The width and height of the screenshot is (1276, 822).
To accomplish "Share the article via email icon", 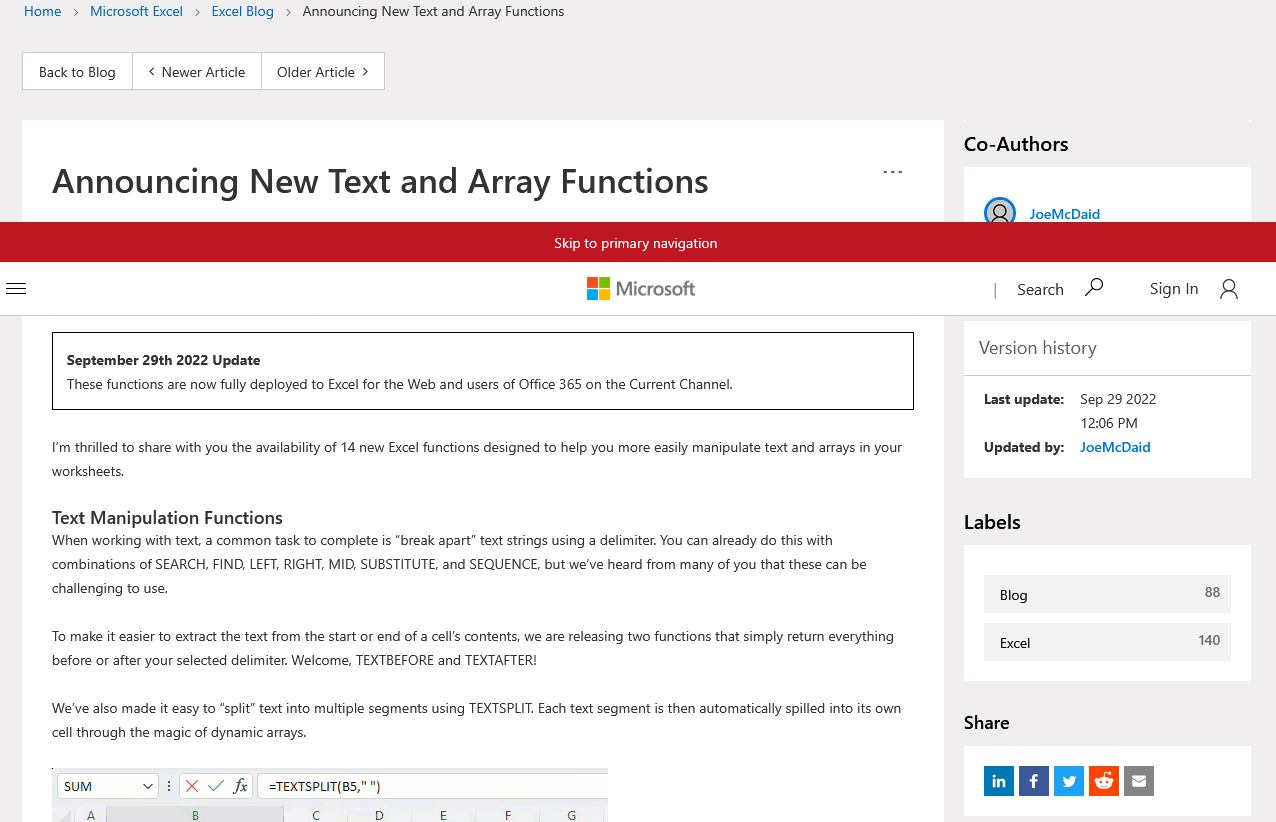I will [x=1139, y=781].
